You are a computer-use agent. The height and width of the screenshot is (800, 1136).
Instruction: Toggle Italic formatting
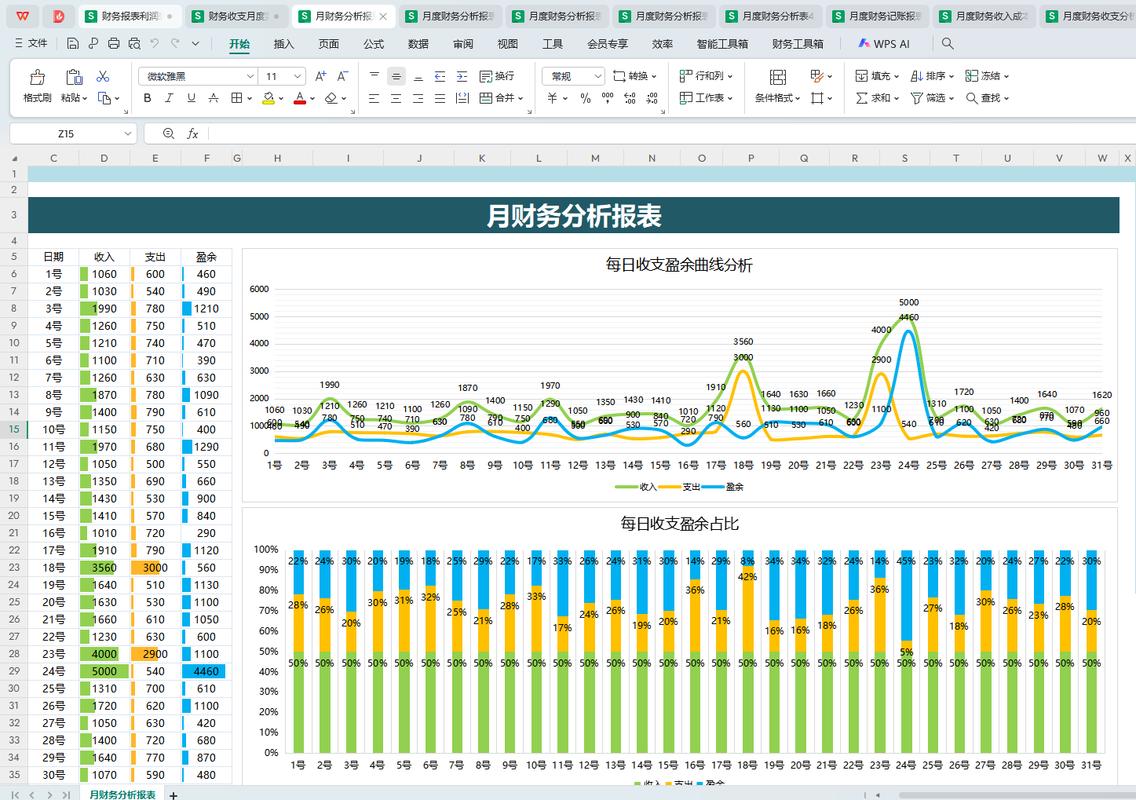[169, 98]
